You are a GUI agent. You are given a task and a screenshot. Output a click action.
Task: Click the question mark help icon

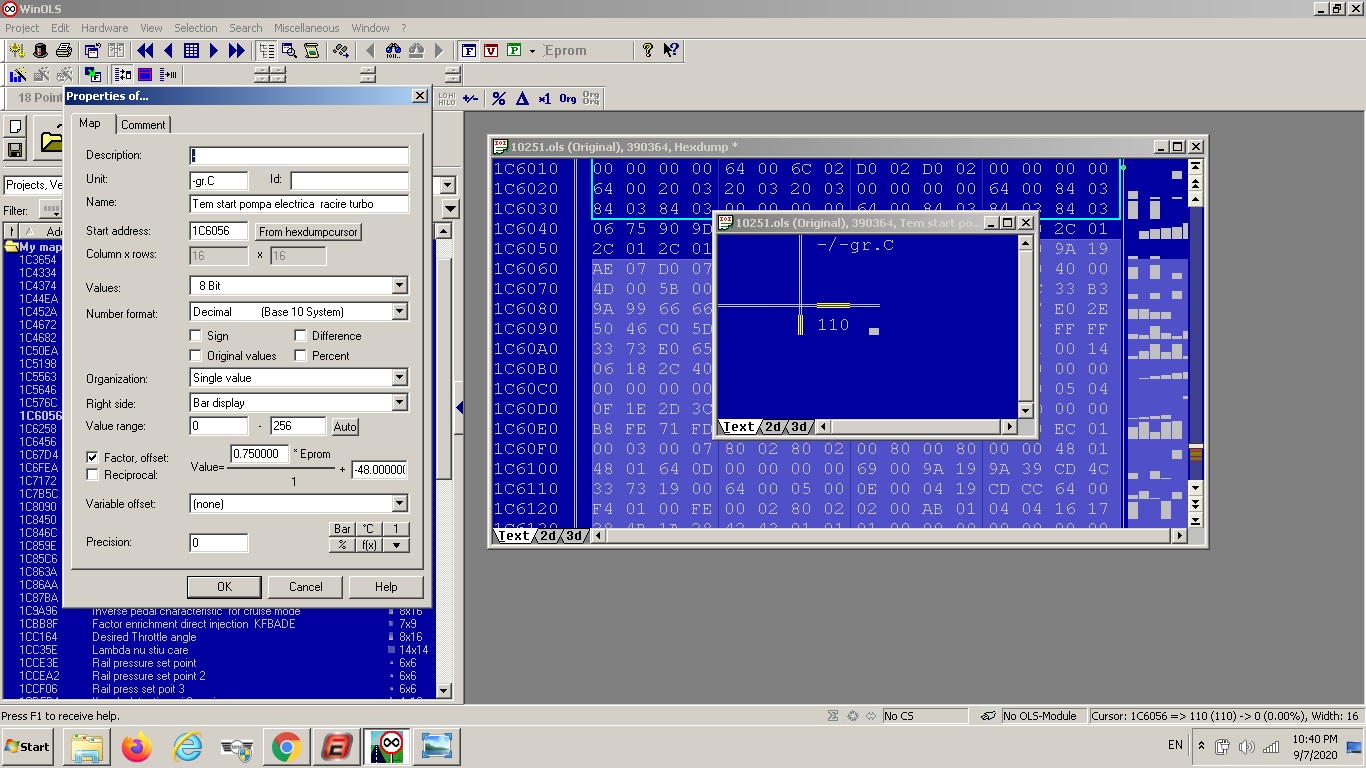point(648,50)
